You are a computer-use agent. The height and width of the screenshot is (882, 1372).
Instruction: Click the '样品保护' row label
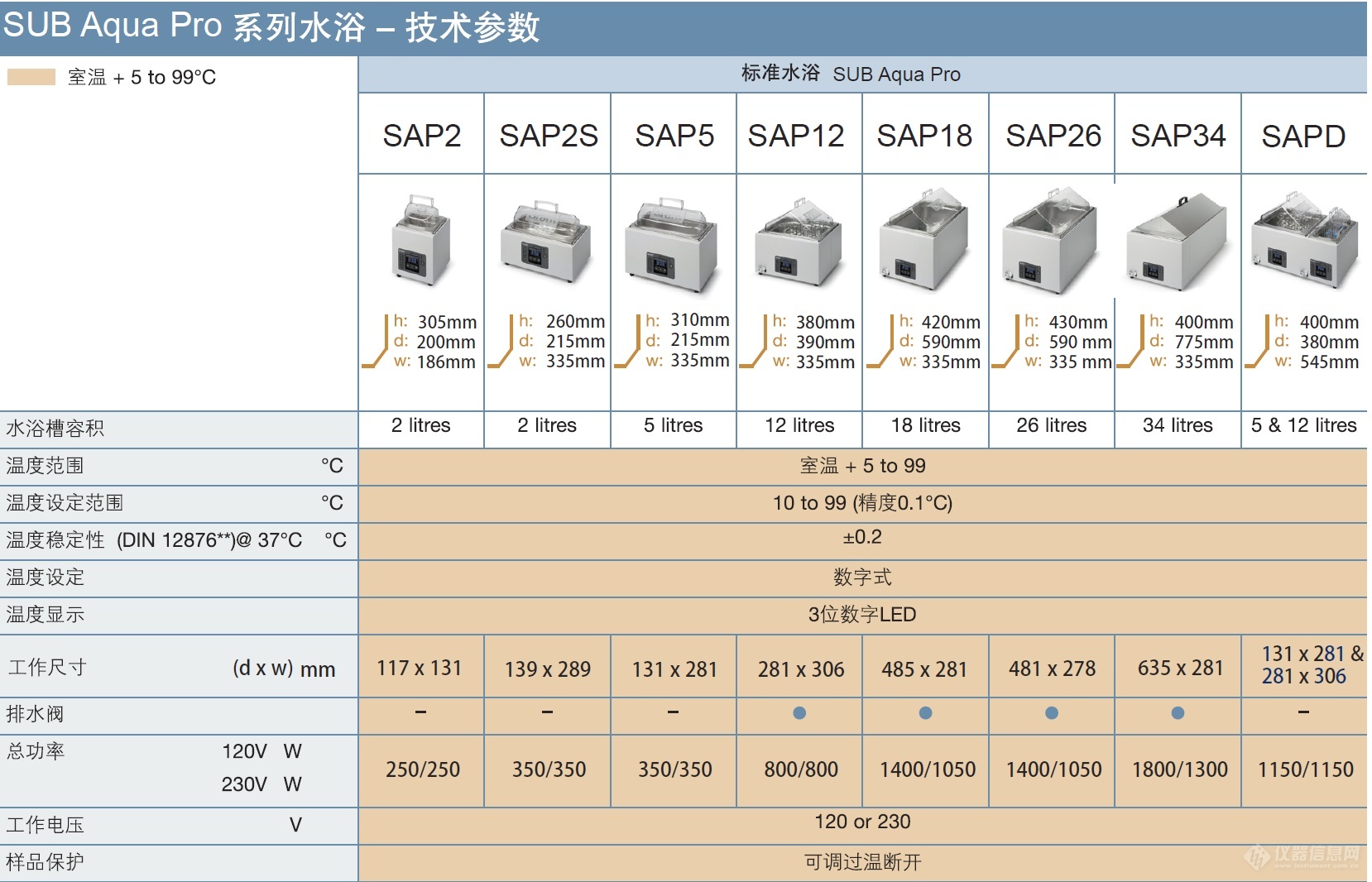pyautogui.click(x=45, y=862)
